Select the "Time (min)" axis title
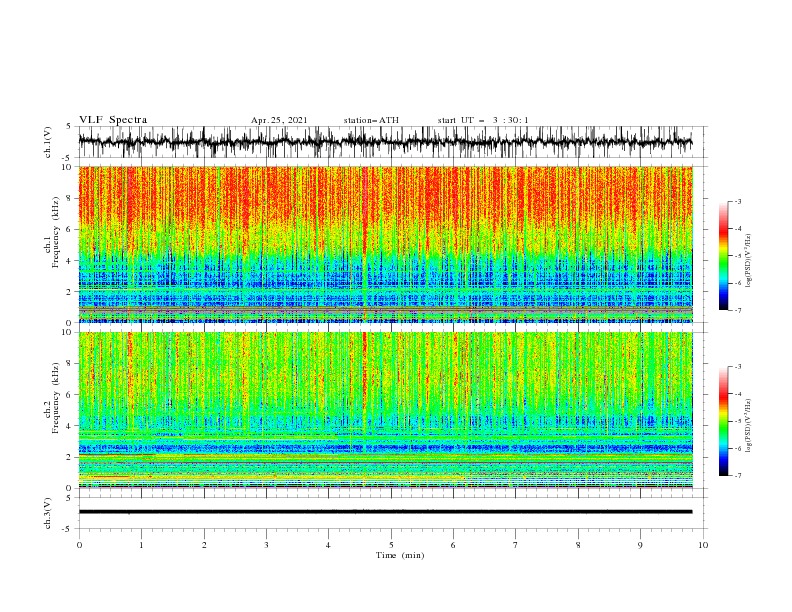 400,555
